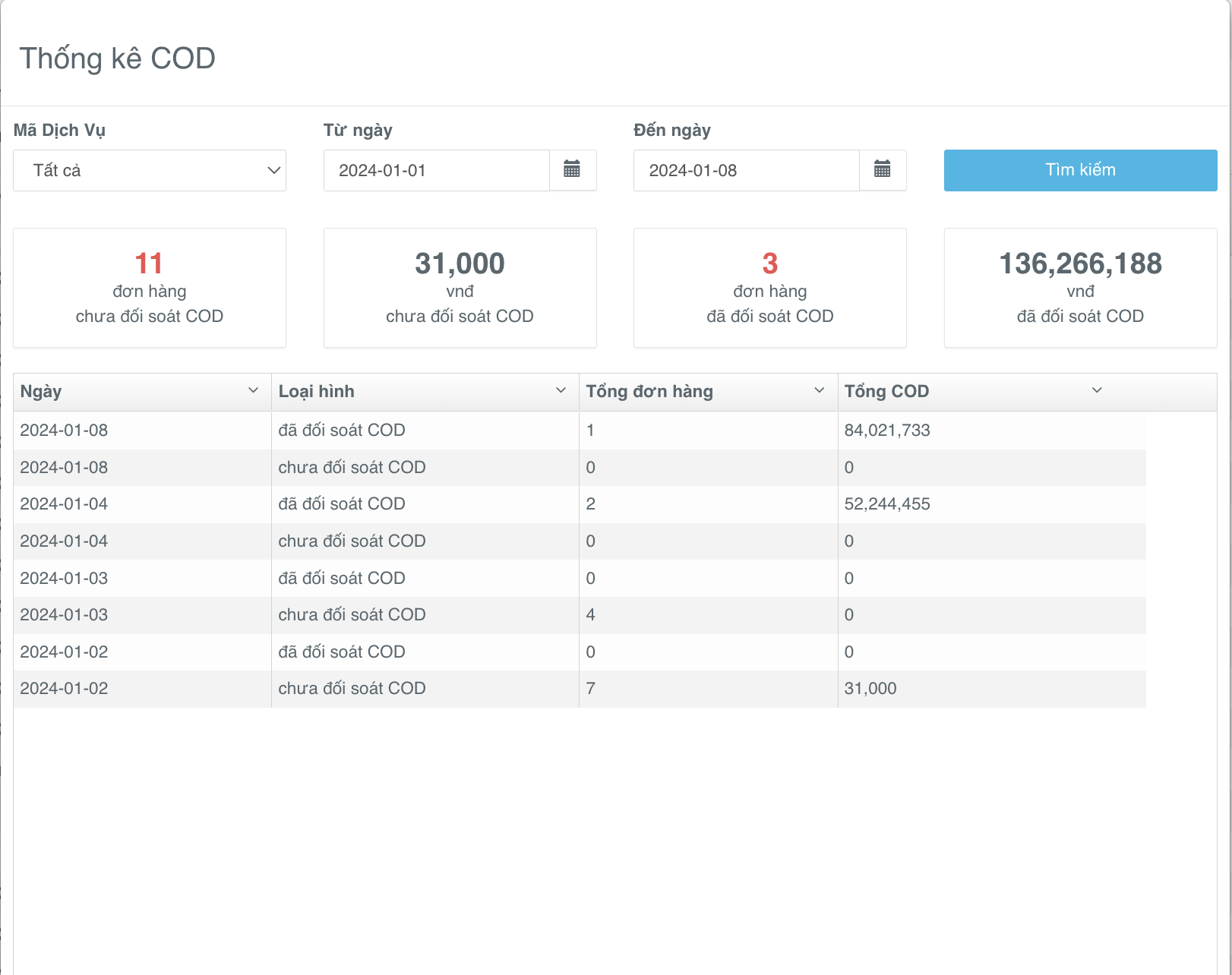
Task: Select the 11 đơn hàng chưa đối soát card
Action: click(x=150, y=288)
